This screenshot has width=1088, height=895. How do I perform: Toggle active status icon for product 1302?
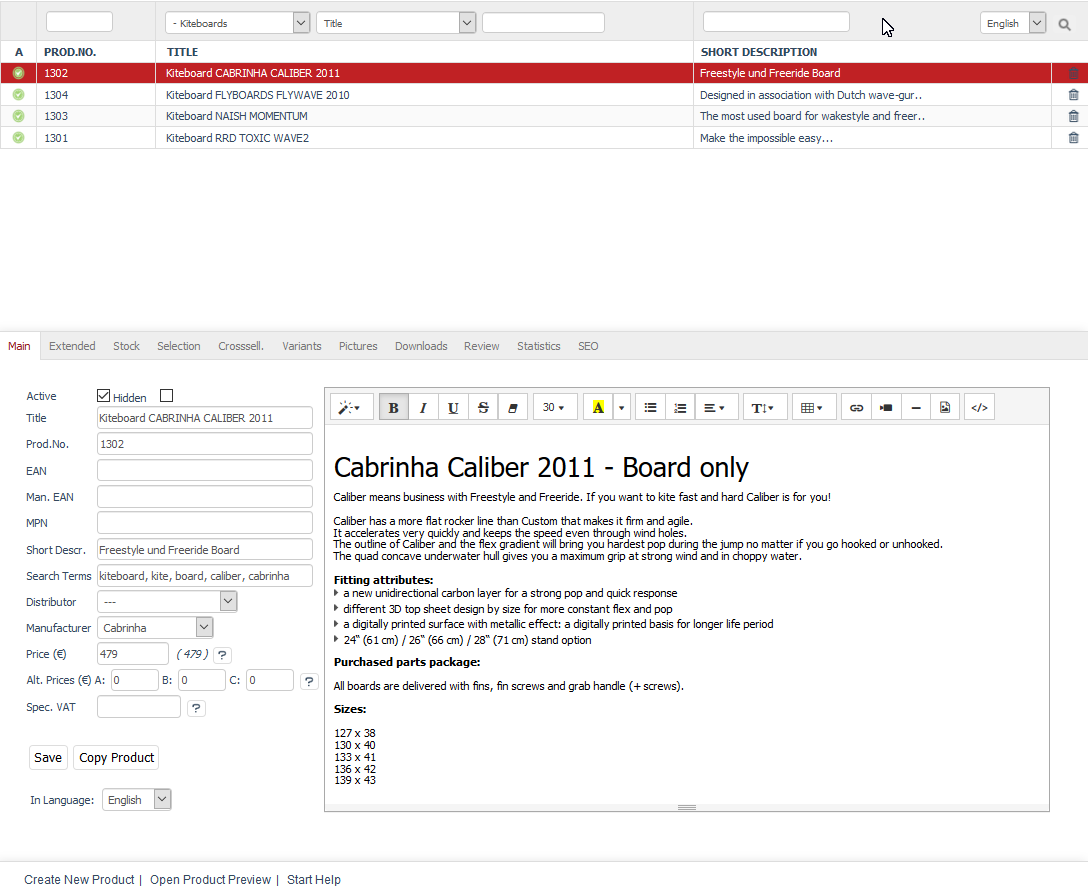[x=19, y=73]
